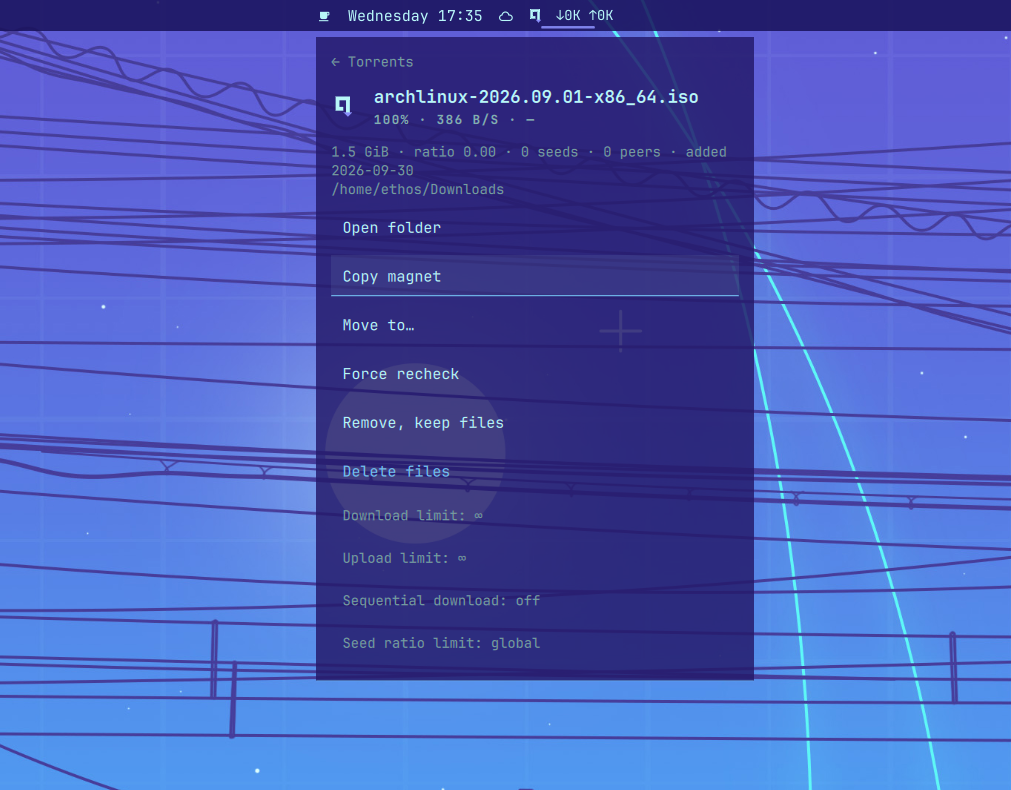
Task: Click the 1.5 GiB ratio 0.00 details line
Action: pos(529,161)
